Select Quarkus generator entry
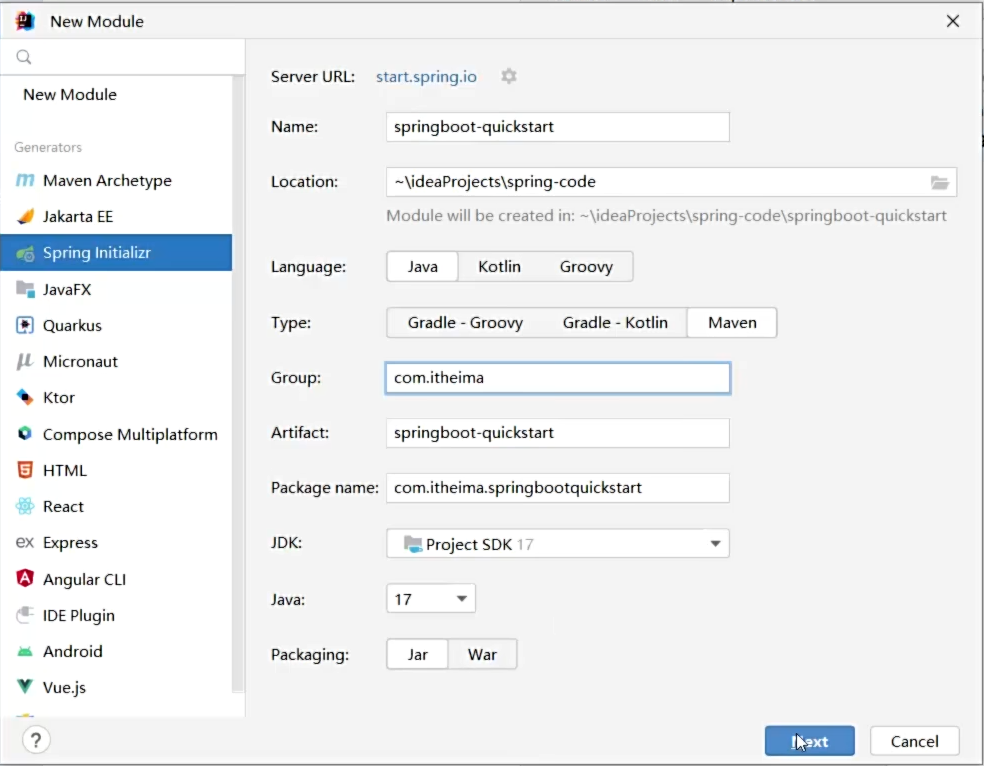 tap(116, 326)
